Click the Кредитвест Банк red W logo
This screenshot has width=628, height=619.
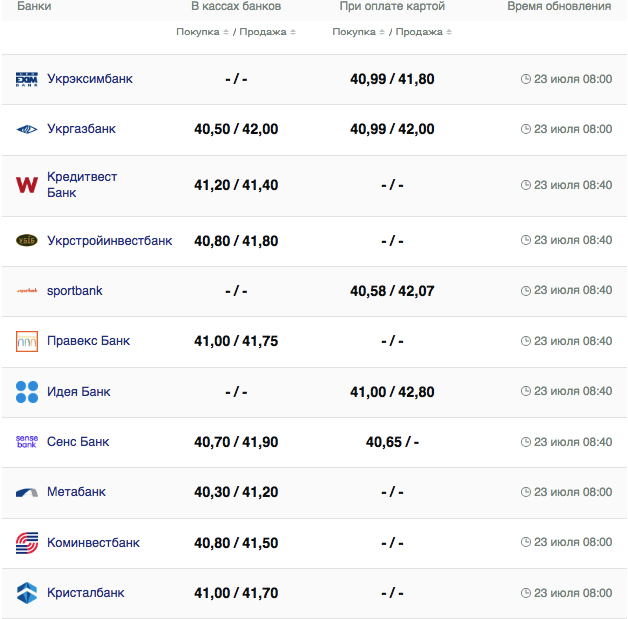click(27, 185)
